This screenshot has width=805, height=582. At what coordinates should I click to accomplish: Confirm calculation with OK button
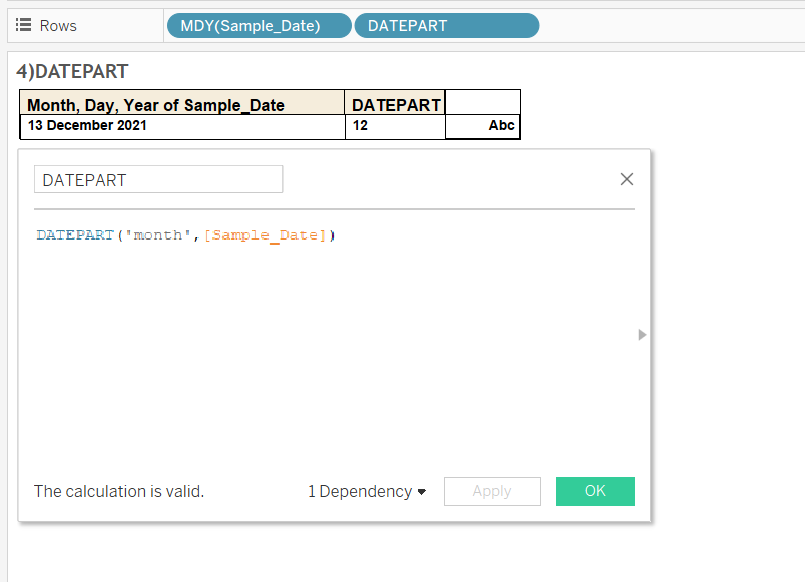point(595,491)
